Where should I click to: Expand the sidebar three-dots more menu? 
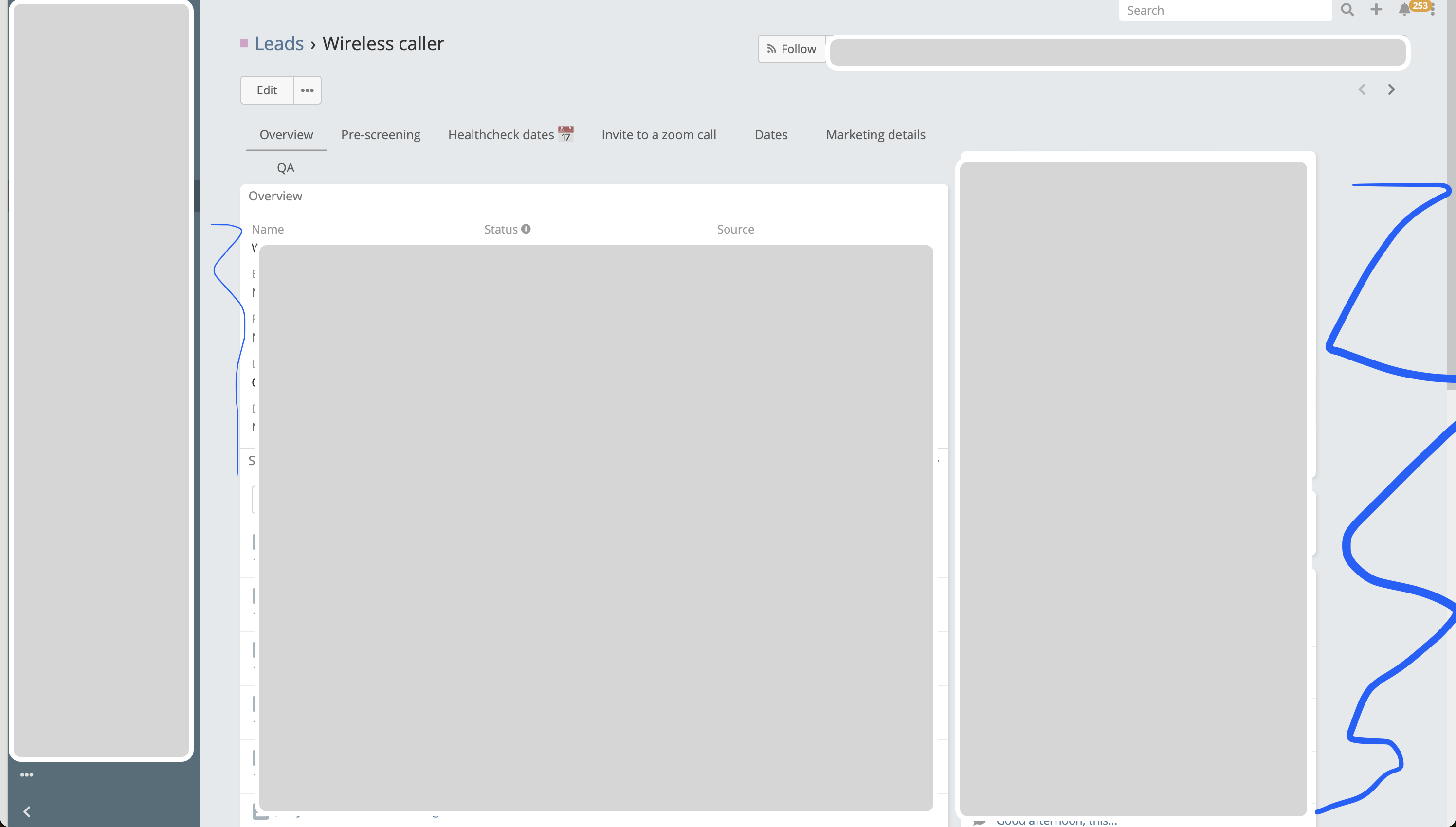click(x=27, y=775)
